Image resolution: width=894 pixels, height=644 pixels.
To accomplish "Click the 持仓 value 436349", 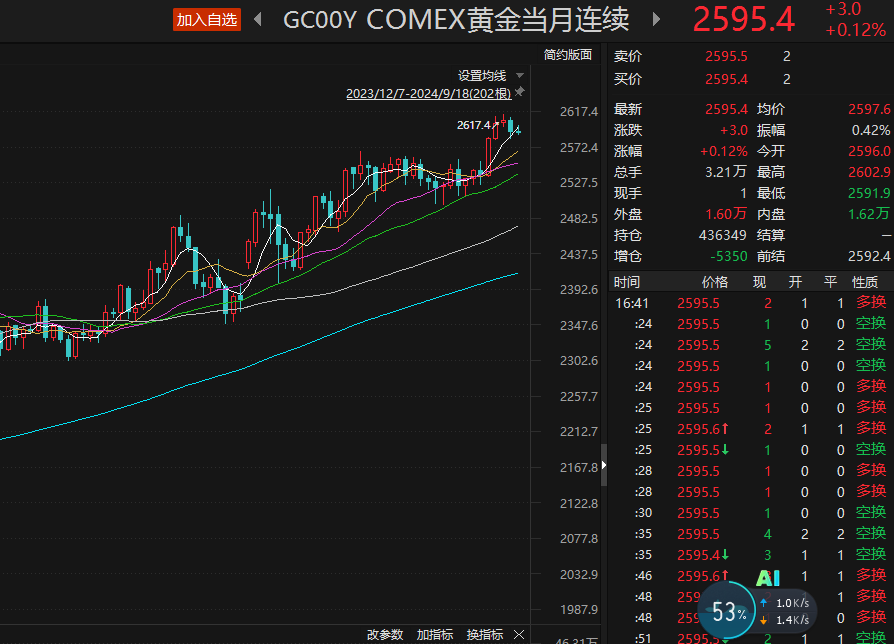I will click(x=722, y=235).
